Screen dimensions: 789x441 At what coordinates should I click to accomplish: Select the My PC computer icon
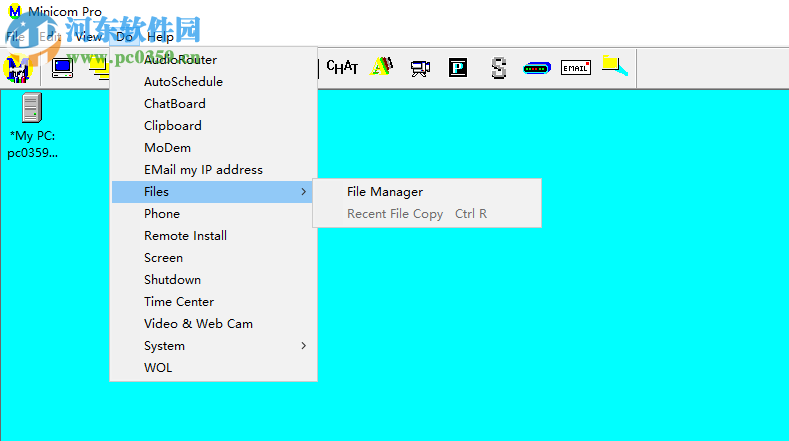(32, 108)
